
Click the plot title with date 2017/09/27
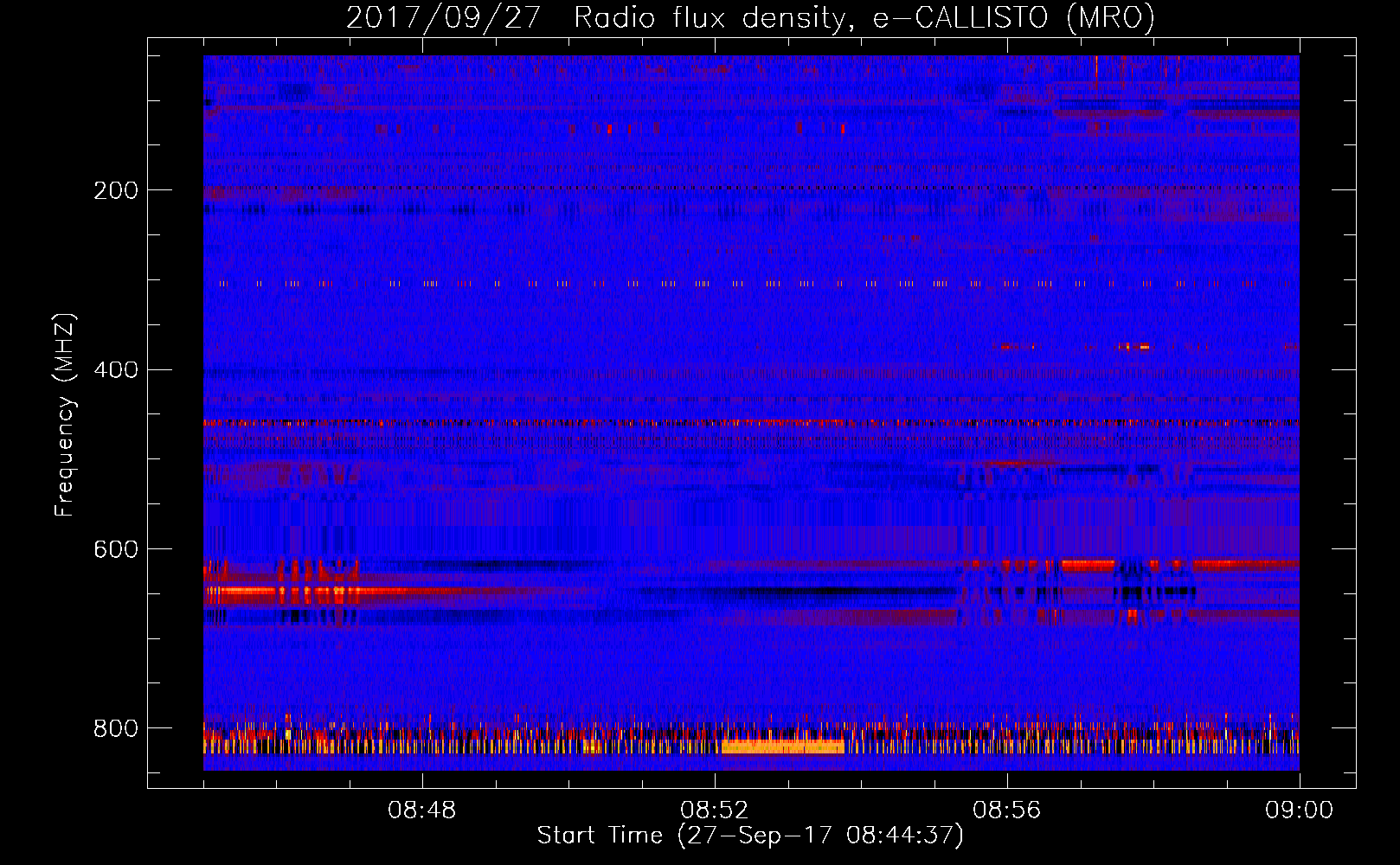[x=750, y=17]
